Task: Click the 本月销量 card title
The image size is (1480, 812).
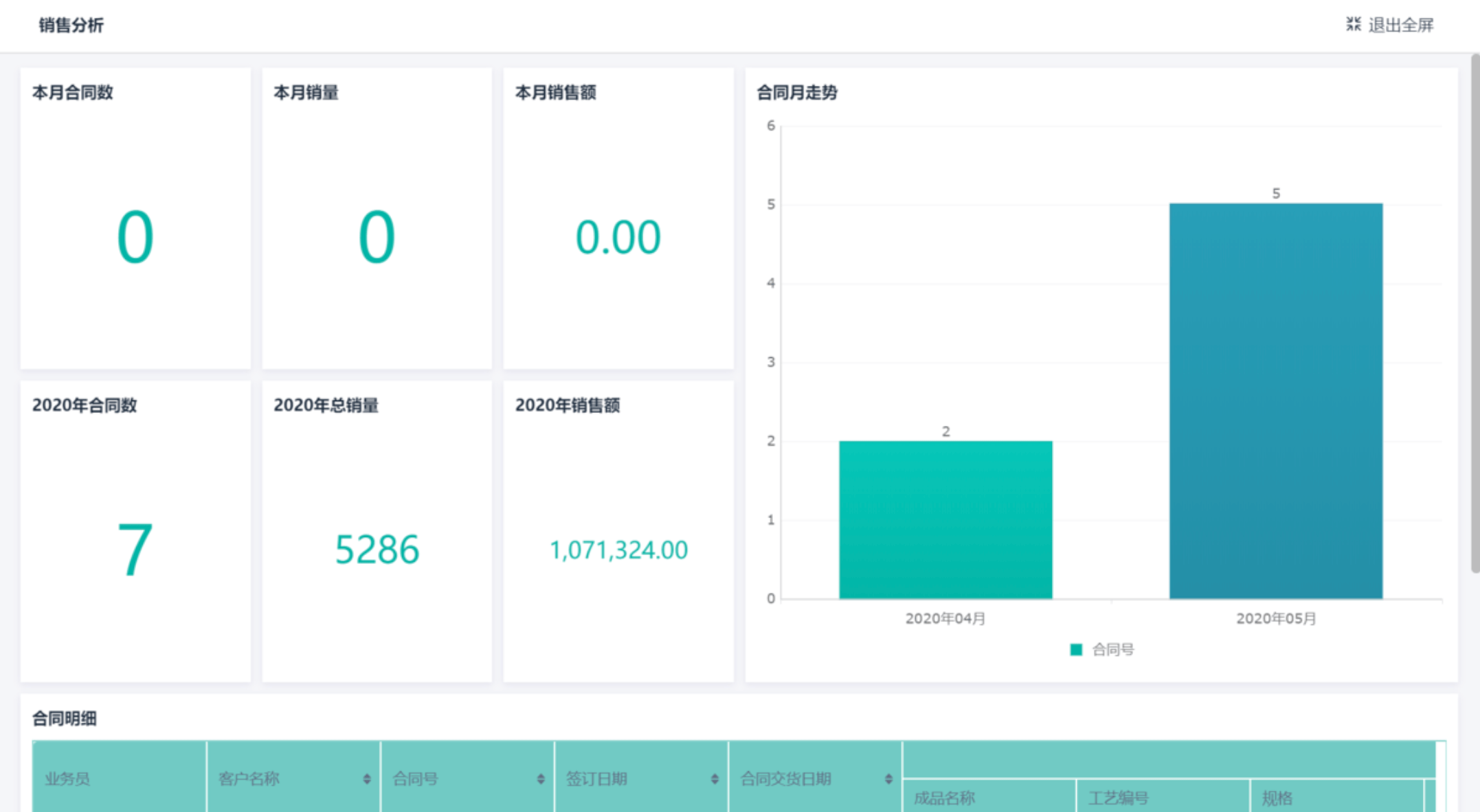Action: [306, 92]
